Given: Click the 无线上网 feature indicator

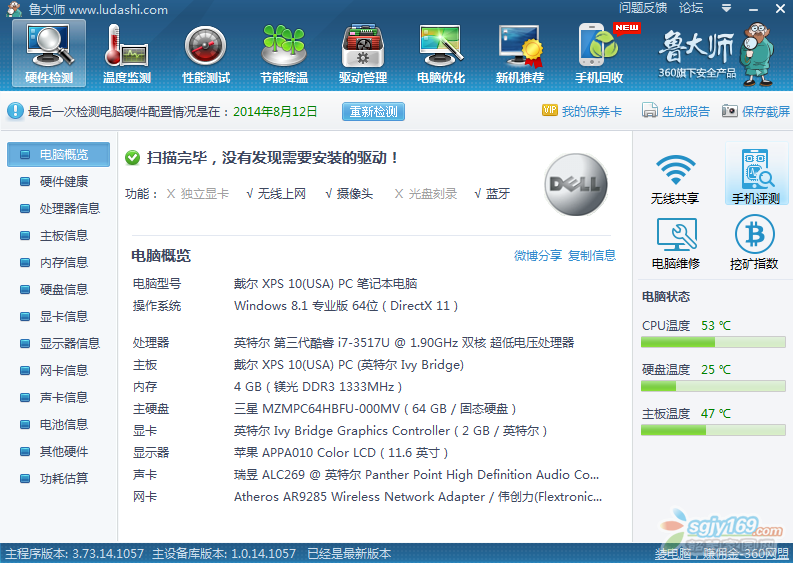Looking at the screenshot, I should pyautogui.click(x=276, y=194).
